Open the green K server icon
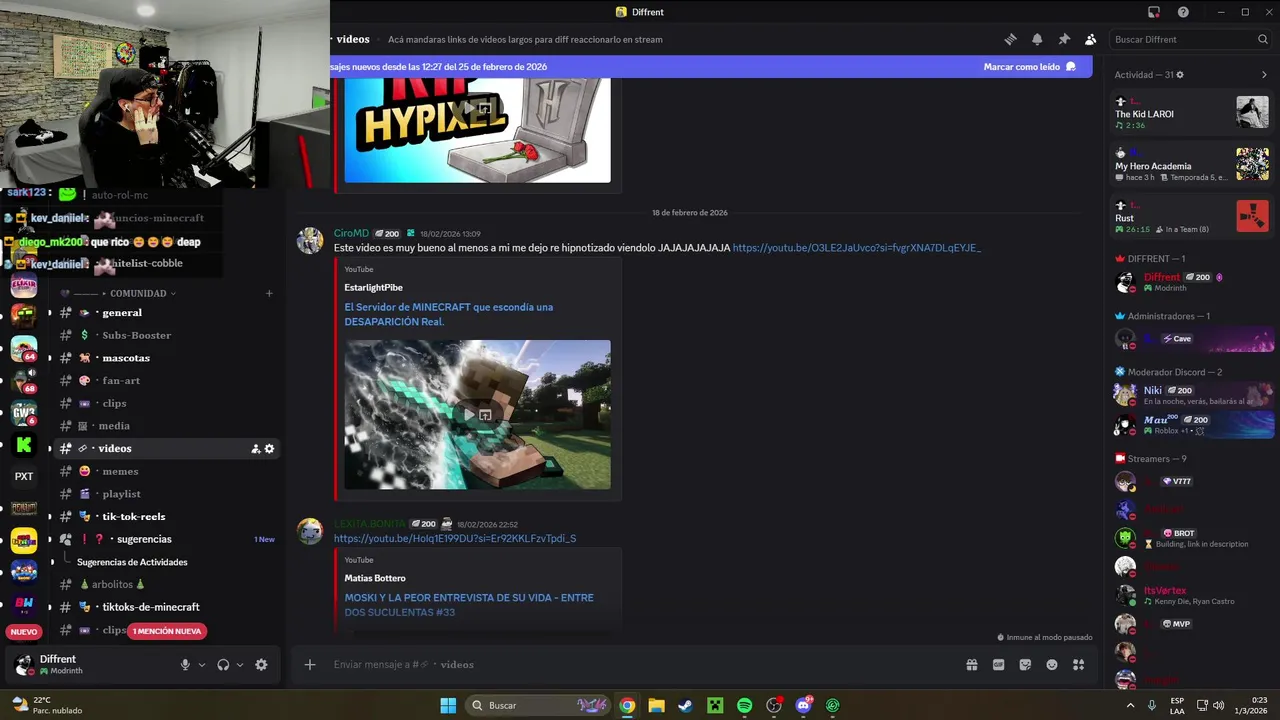The image size is (1280, 720). click(24, 445)
